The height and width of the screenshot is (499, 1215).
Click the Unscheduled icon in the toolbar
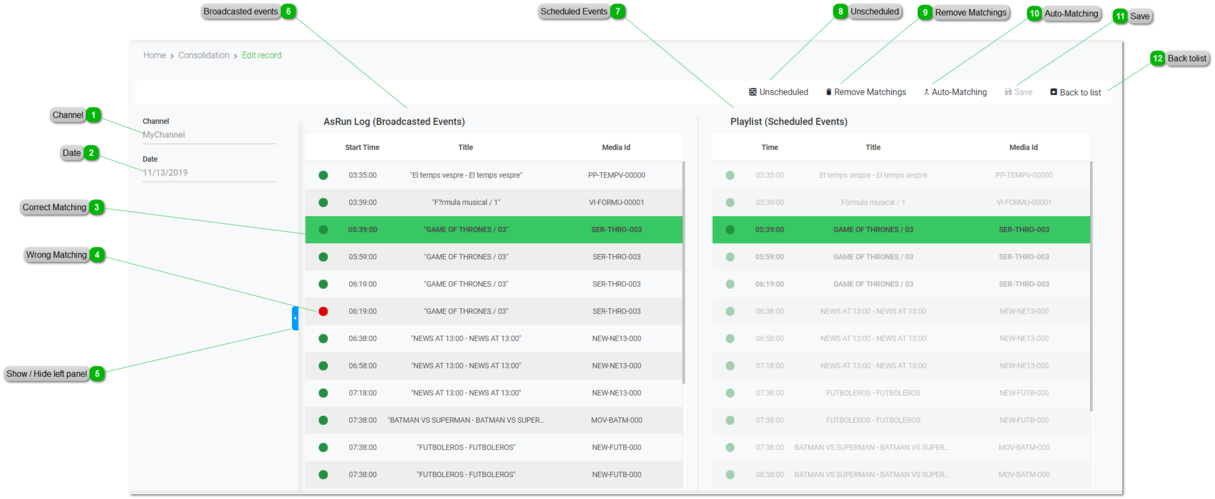tap(753, 92)
